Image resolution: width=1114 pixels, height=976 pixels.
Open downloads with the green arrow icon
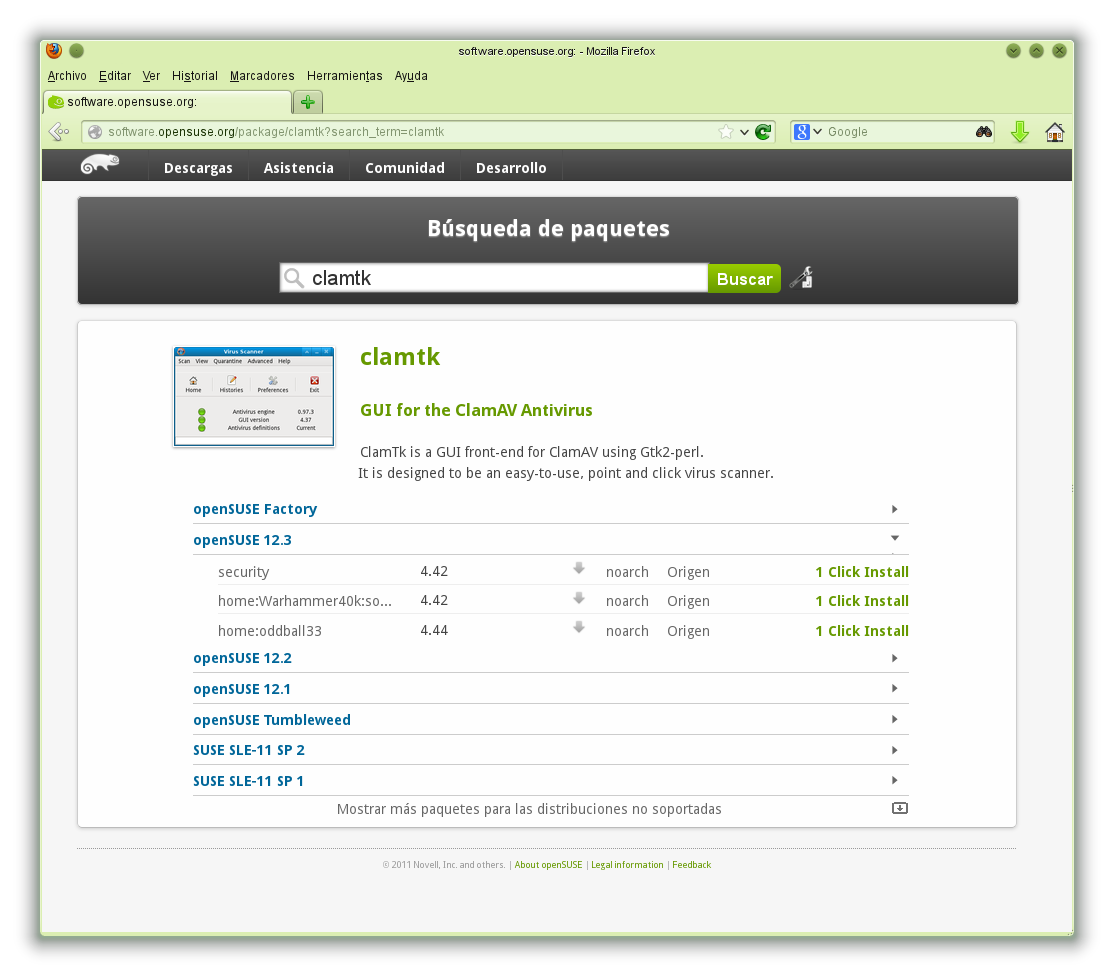click(1020, 131)
